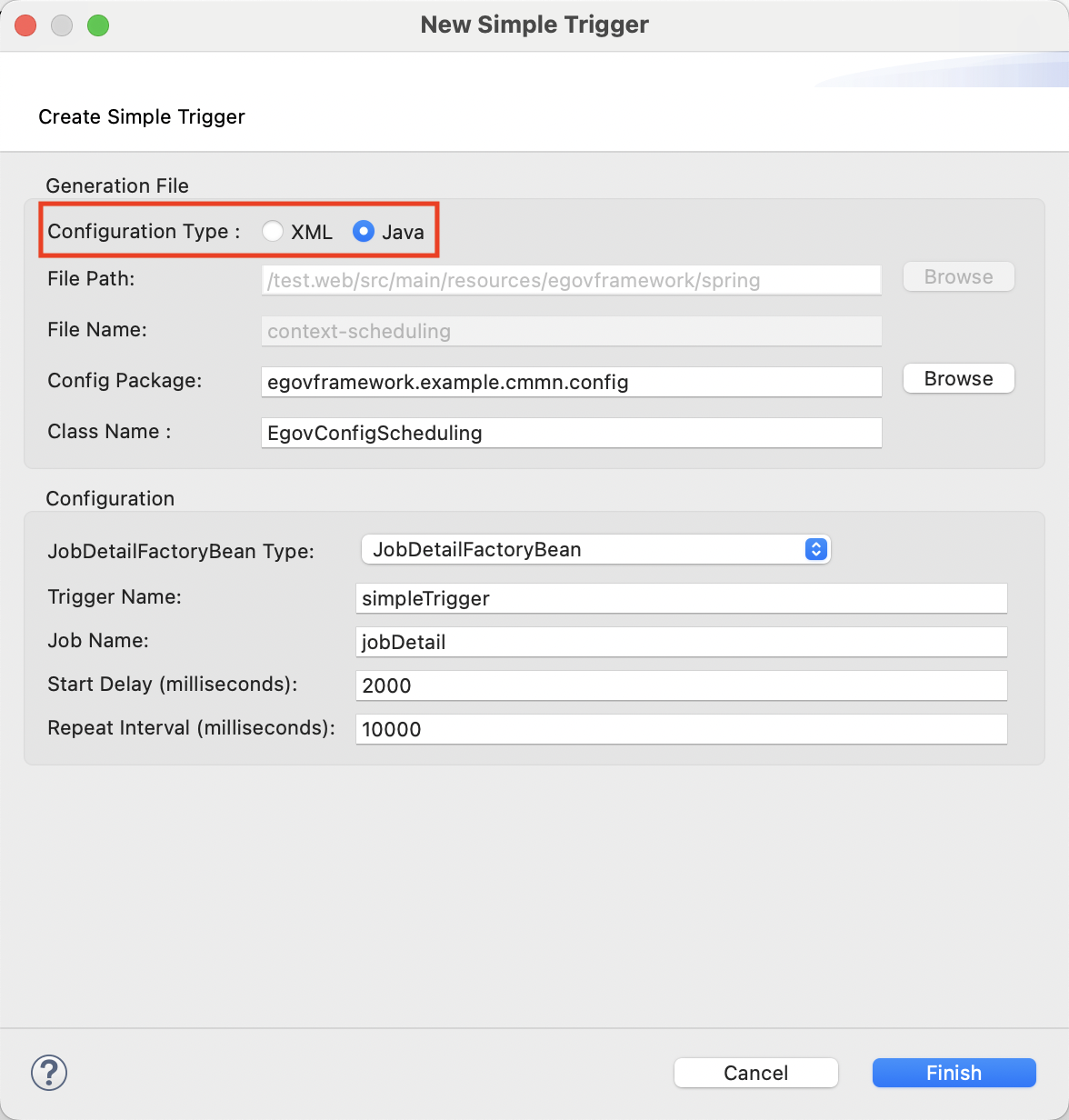Click into the Config Package field

[571, 382]
